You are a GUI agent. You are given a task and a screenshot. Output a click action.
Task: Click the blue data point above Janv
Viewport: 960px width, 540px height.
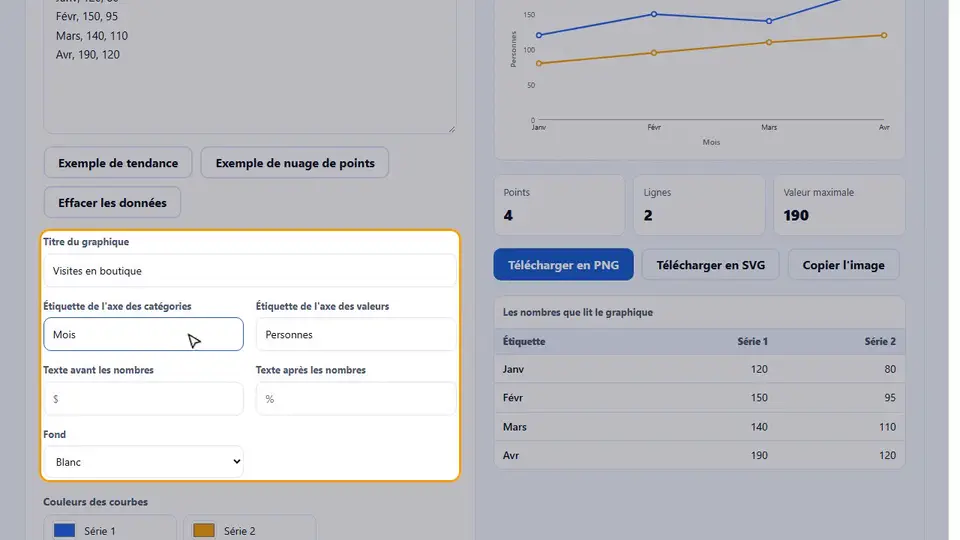pyautogui.click(x=539, y=36)
